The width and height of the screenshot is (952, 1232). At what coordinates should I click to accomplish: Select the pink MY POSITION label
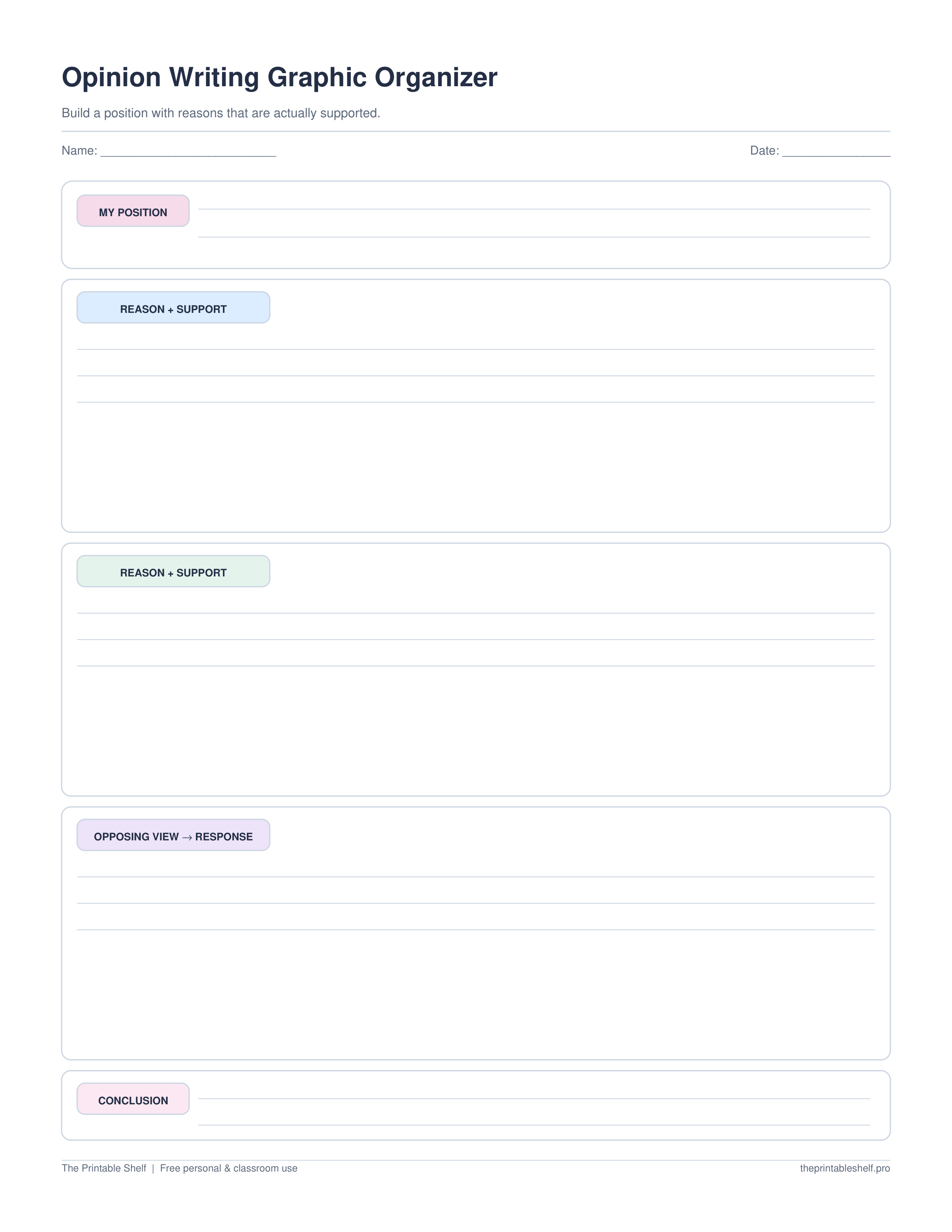click(x=133, y=211)
